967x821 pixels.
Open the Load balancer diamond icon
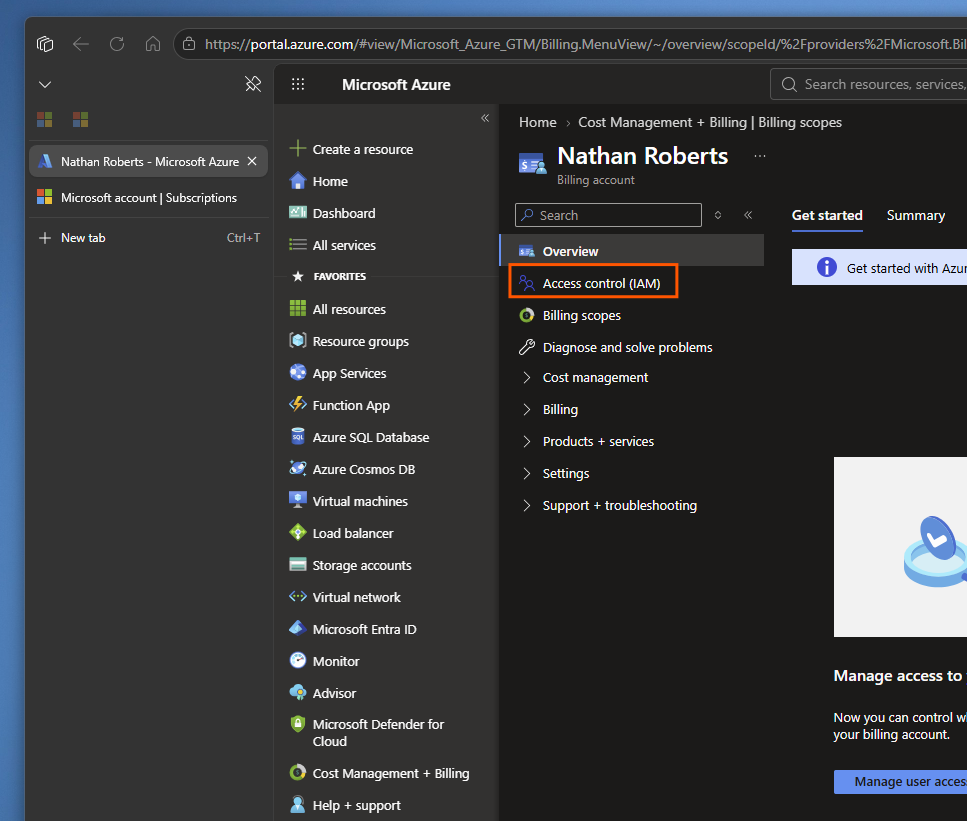tap(298, 533)
